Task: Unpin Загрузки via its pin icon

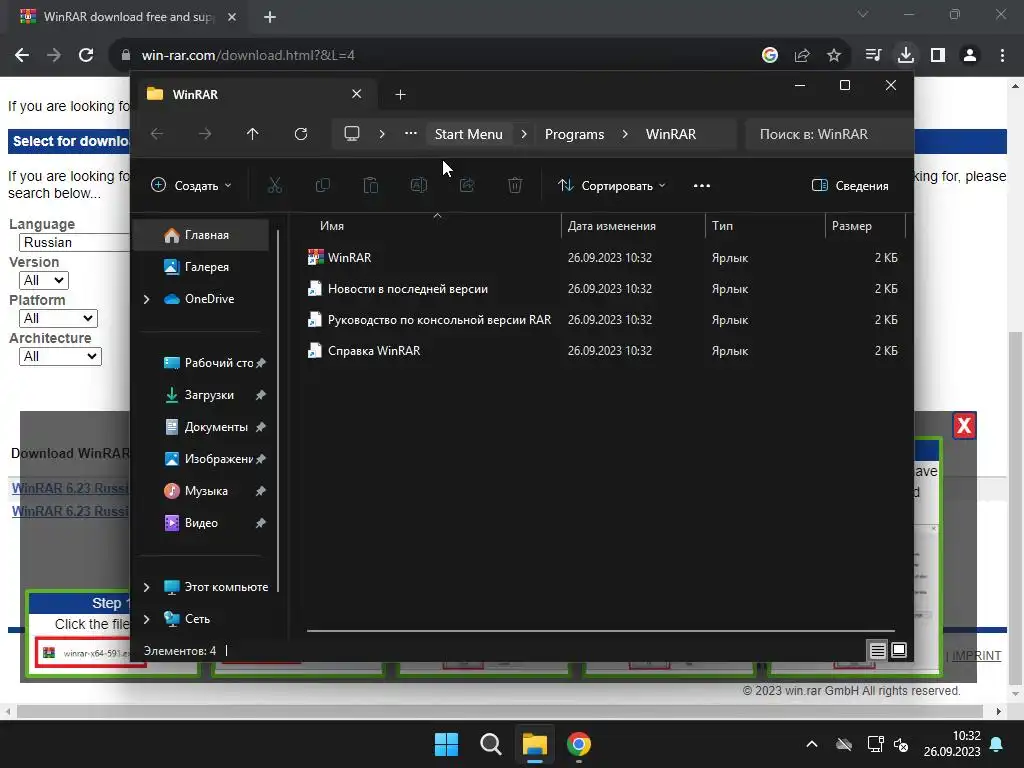Action: tap(261, 394)
